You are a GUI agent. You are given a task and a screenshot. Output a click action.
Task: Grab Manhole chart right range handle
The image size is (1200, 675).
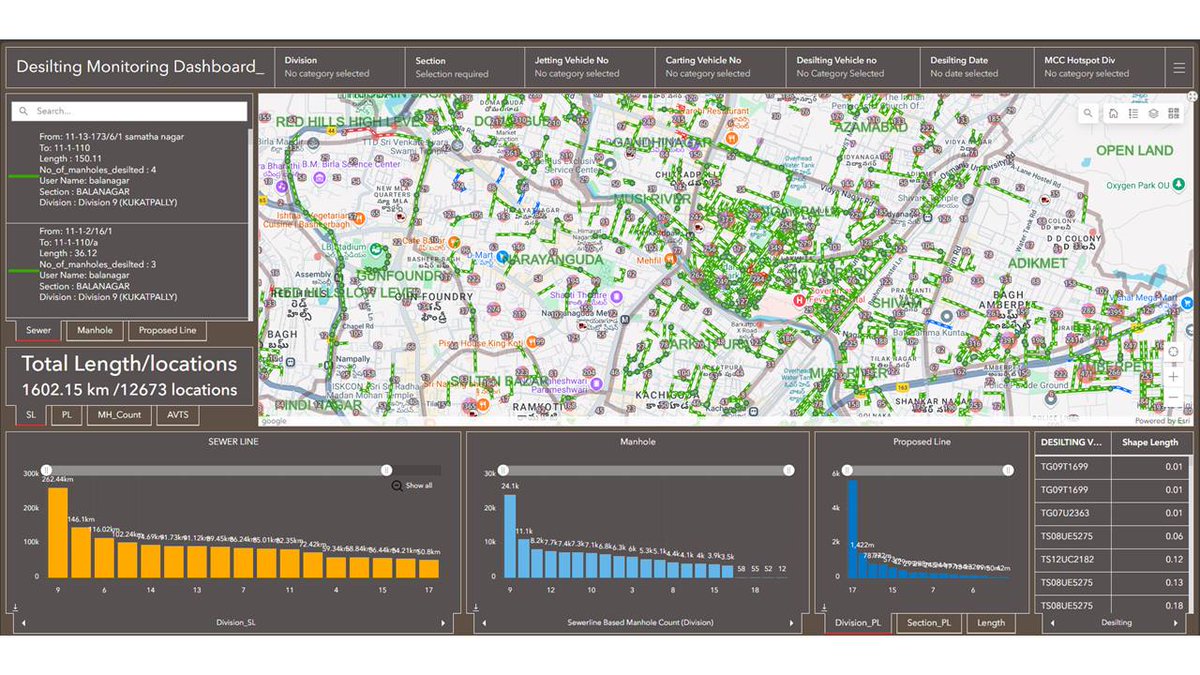[789, 470]
